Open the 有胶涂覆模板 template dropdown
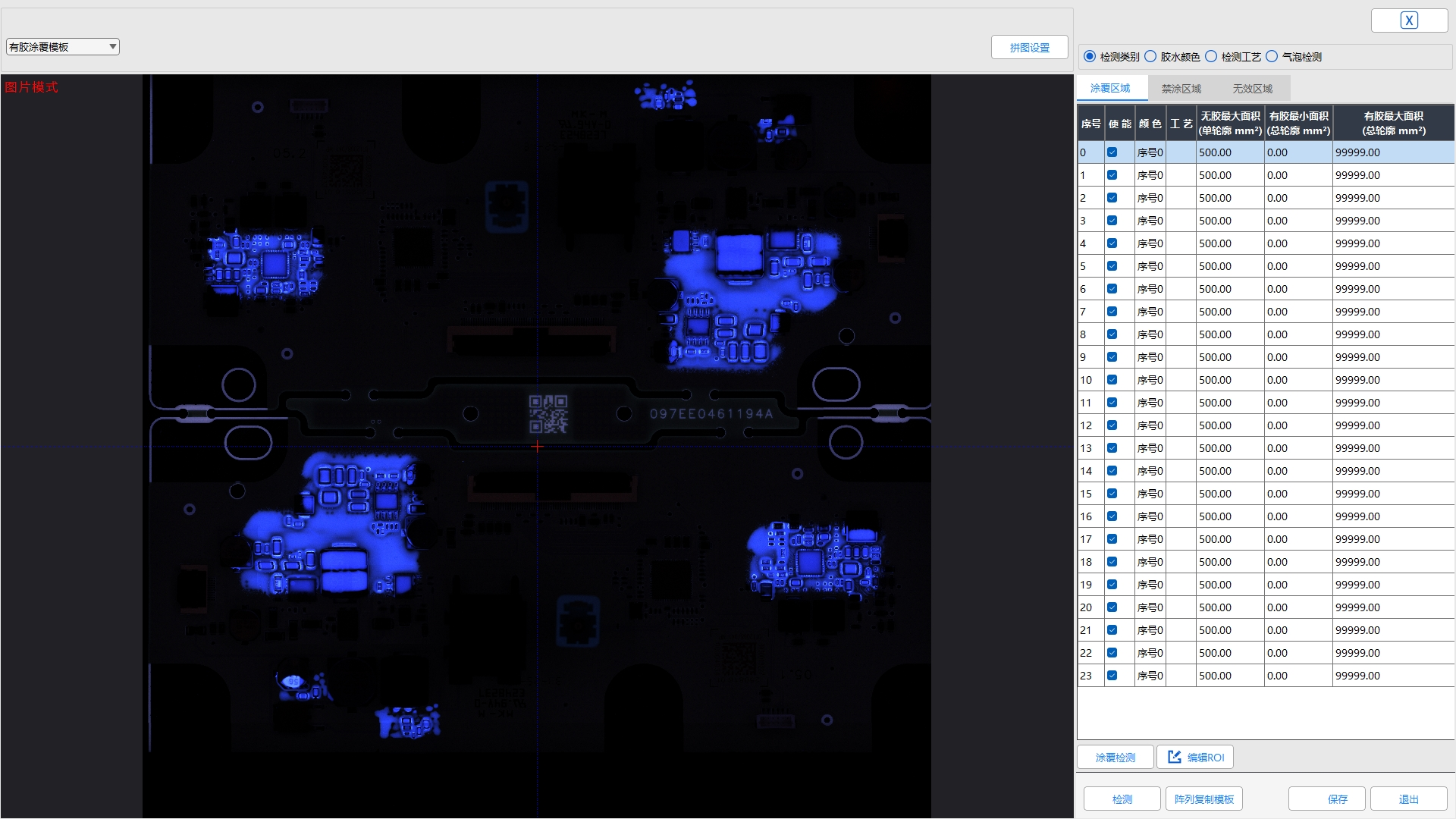1456x819 pixels. coord(63,47)
